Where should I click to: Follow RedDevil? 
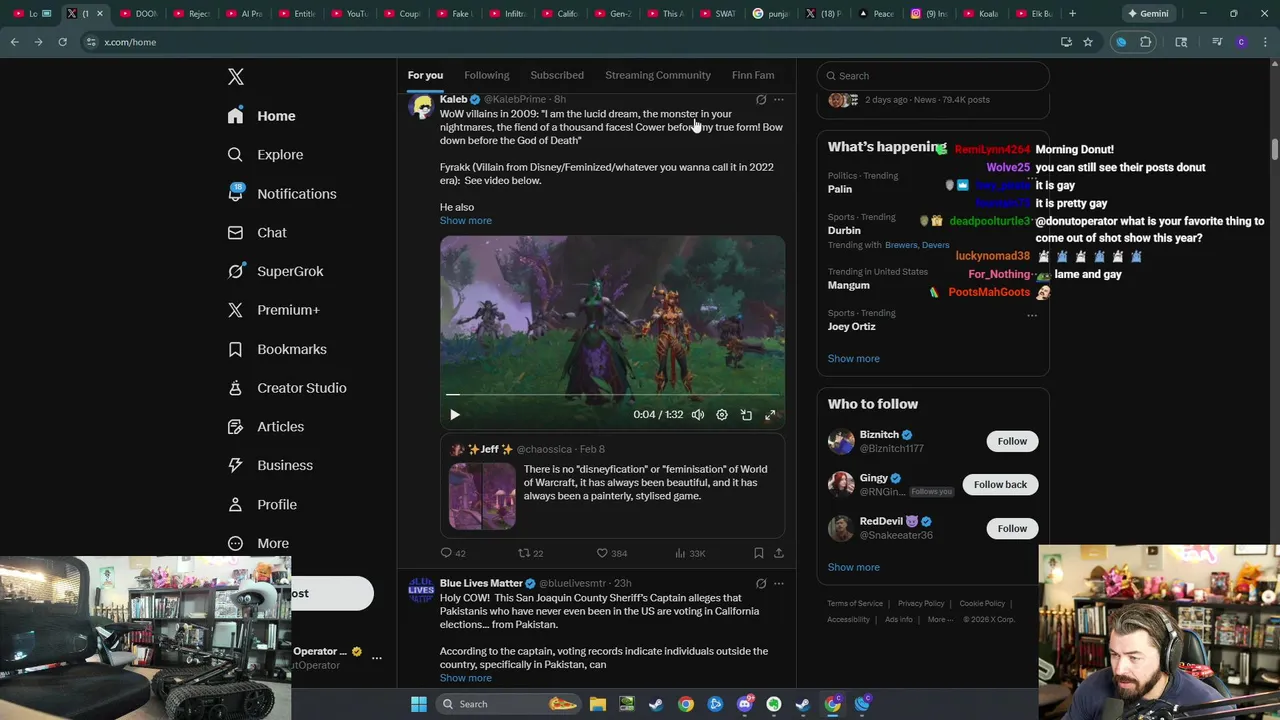[x=1012, y=528]
